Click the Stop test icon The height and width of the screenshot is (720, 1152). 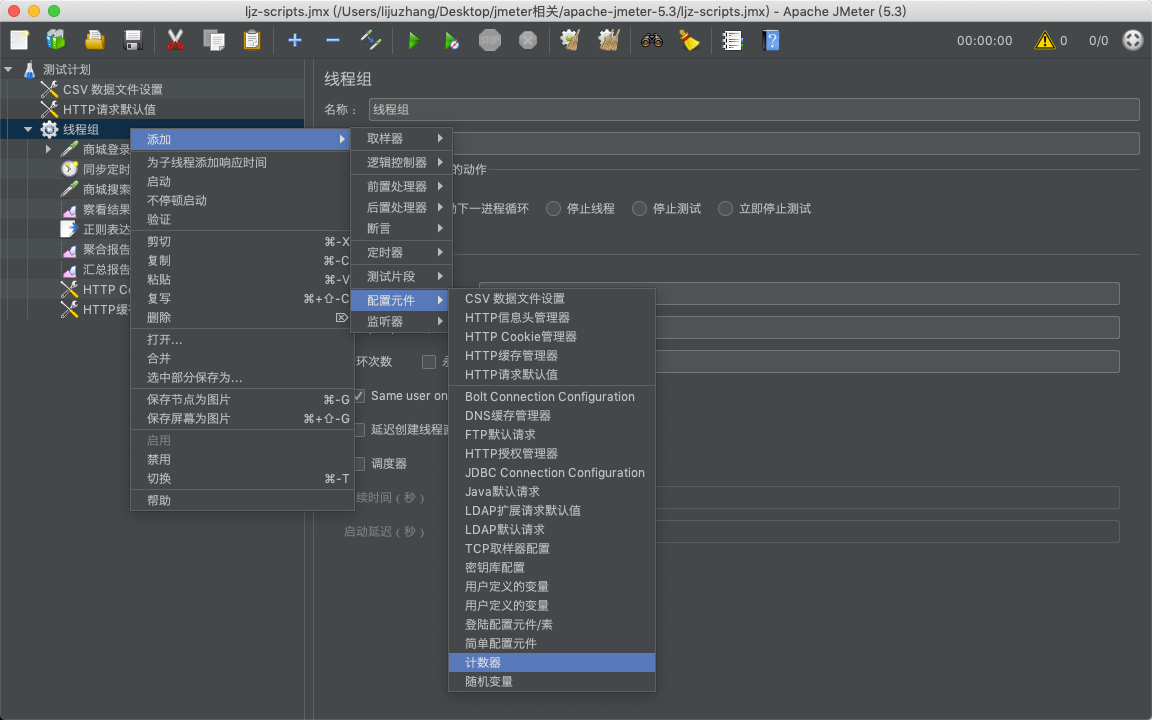490,40
